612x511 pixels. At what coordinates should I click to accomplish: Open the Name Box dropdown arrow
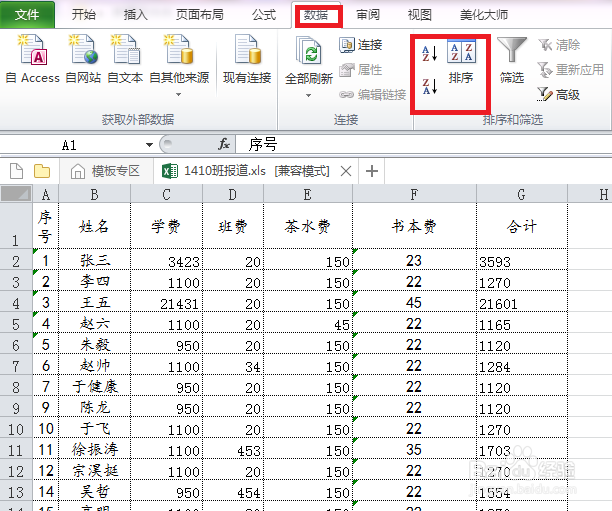tap(149, 145)
